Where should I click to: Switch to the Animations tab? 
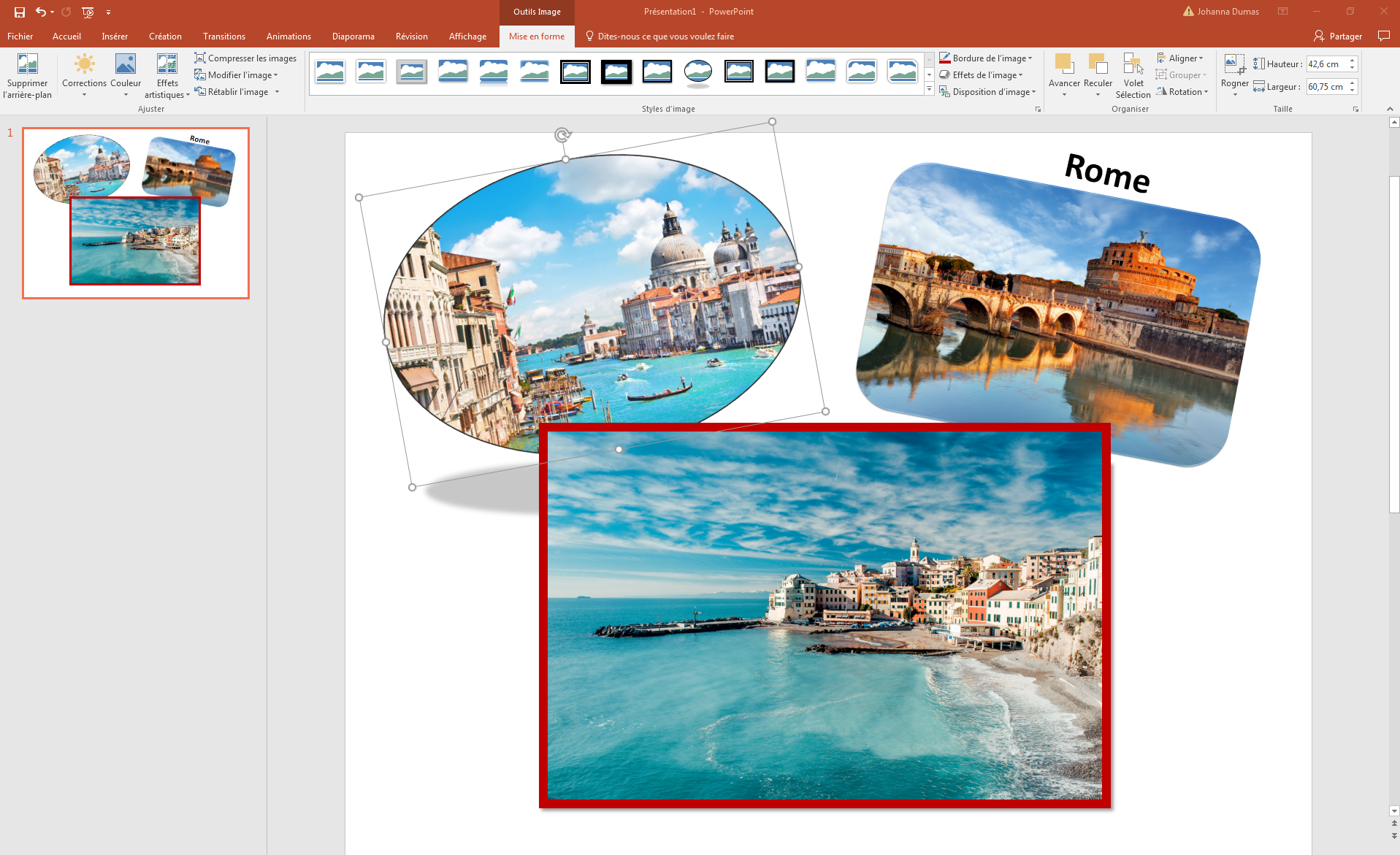pyautogui.click(x=288, y=36)
